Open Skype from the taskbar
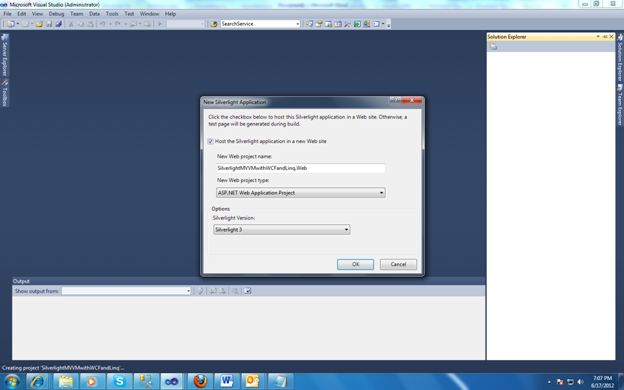624x390 pixels. point(119,382)
